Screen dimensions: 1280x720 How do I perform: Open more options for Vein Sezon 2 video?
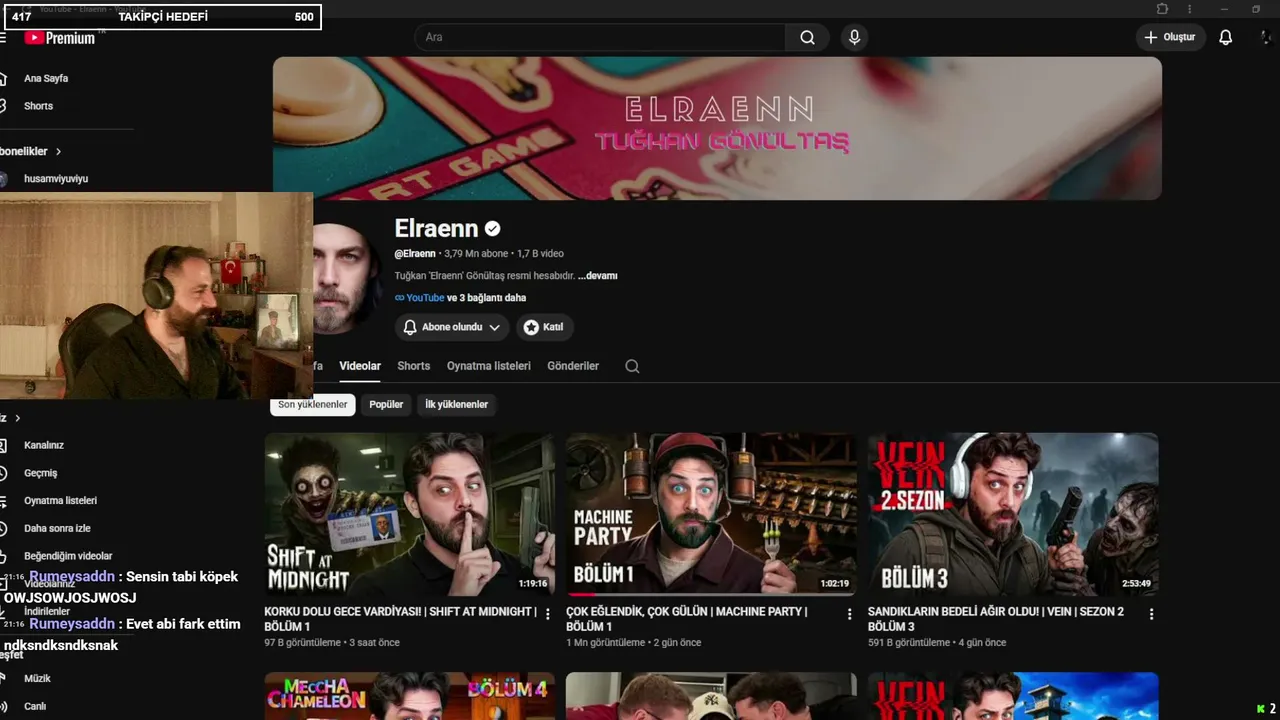pyautogui.click(x=1151, y=614)
